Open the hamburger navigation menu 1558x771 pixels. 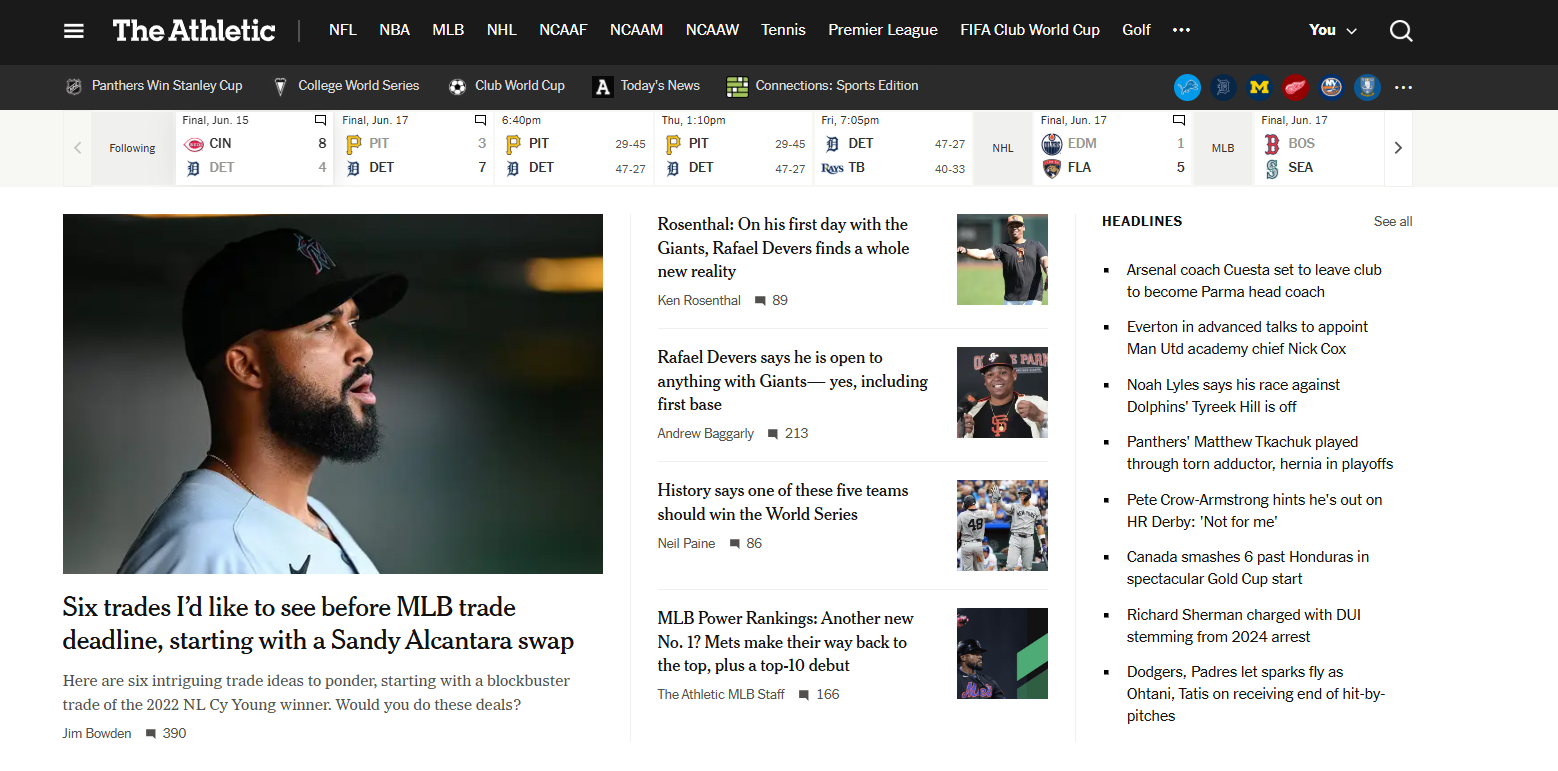coord(74,31)
